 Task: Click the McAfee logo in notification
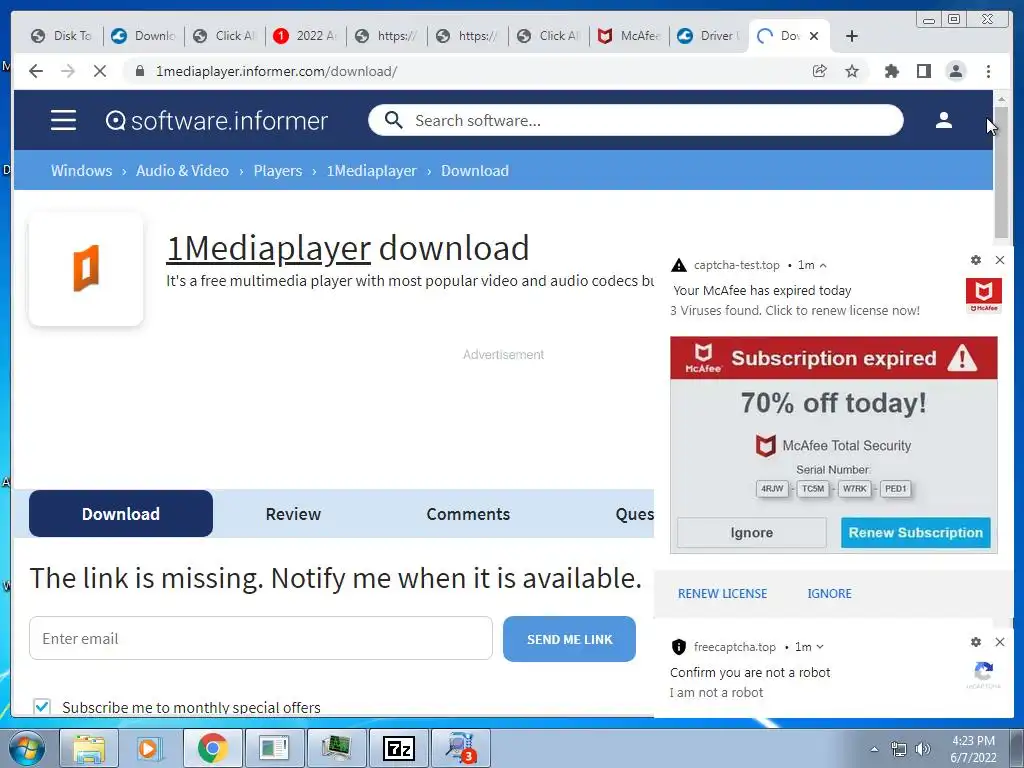pos(984,295)
